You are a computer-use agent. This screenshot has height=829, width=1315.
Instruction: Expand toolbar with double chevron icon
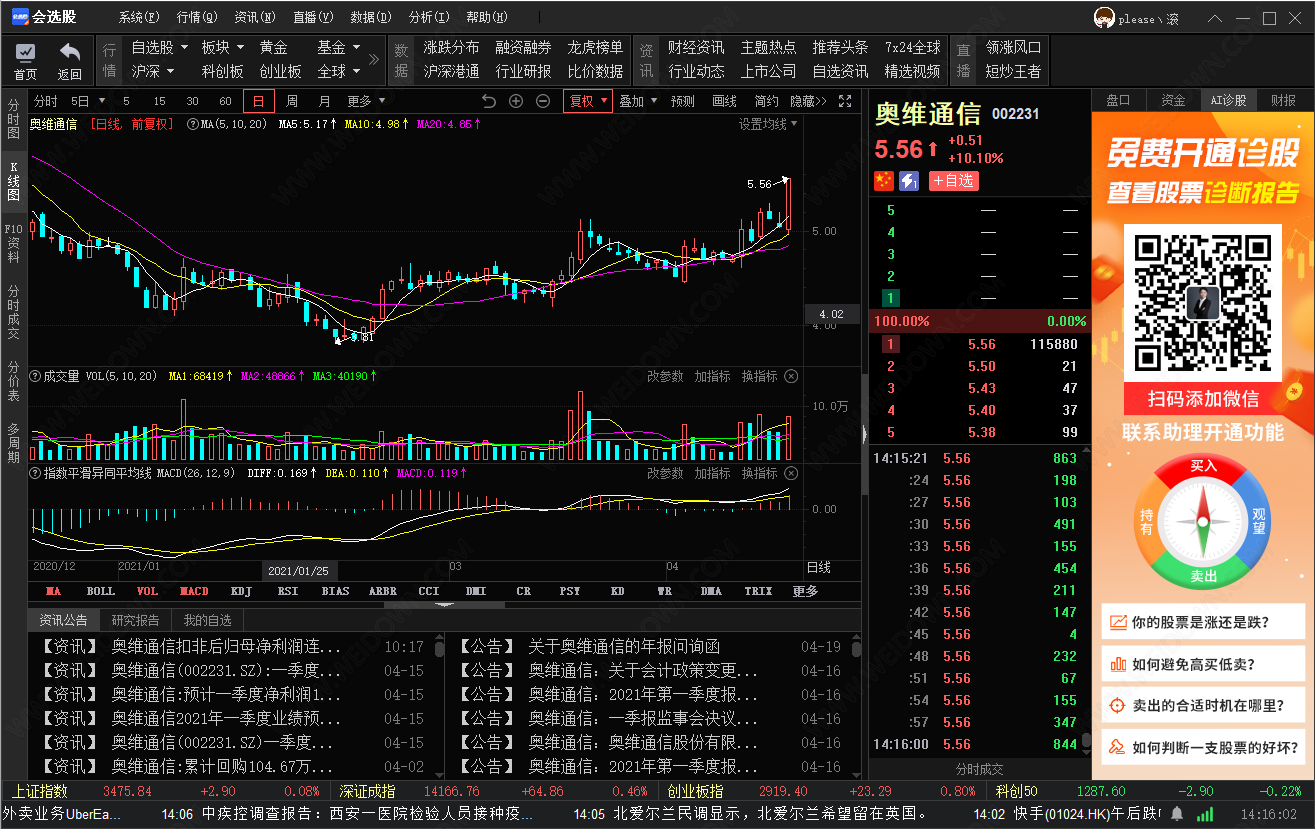[375, 59]
